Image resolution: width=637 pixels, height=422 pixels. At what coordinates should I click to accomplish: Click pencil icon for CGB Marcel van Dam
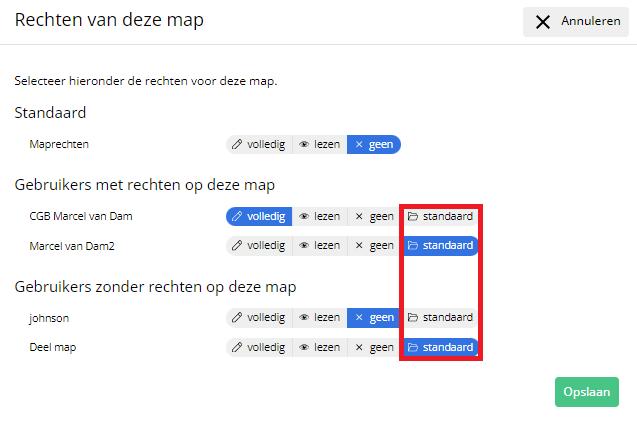tap(238, 216)
